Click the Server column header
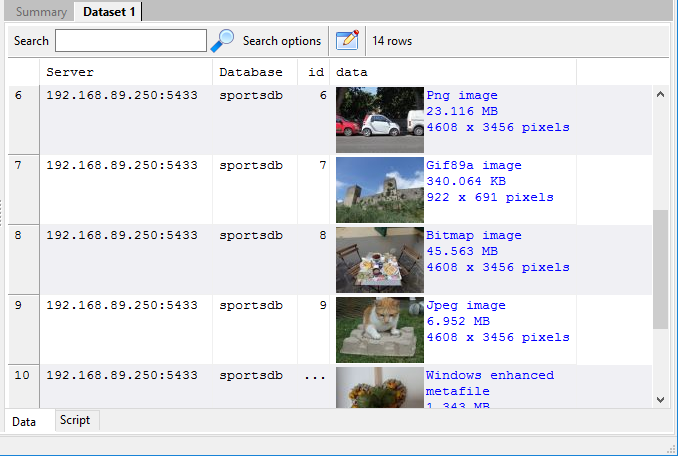Screen dimensions: 678x456 [x=125, y=73]
